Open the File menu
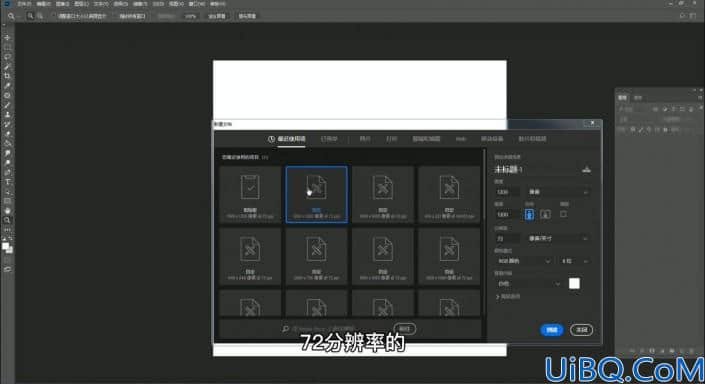705x384 pixels. [x=24, y=4]
